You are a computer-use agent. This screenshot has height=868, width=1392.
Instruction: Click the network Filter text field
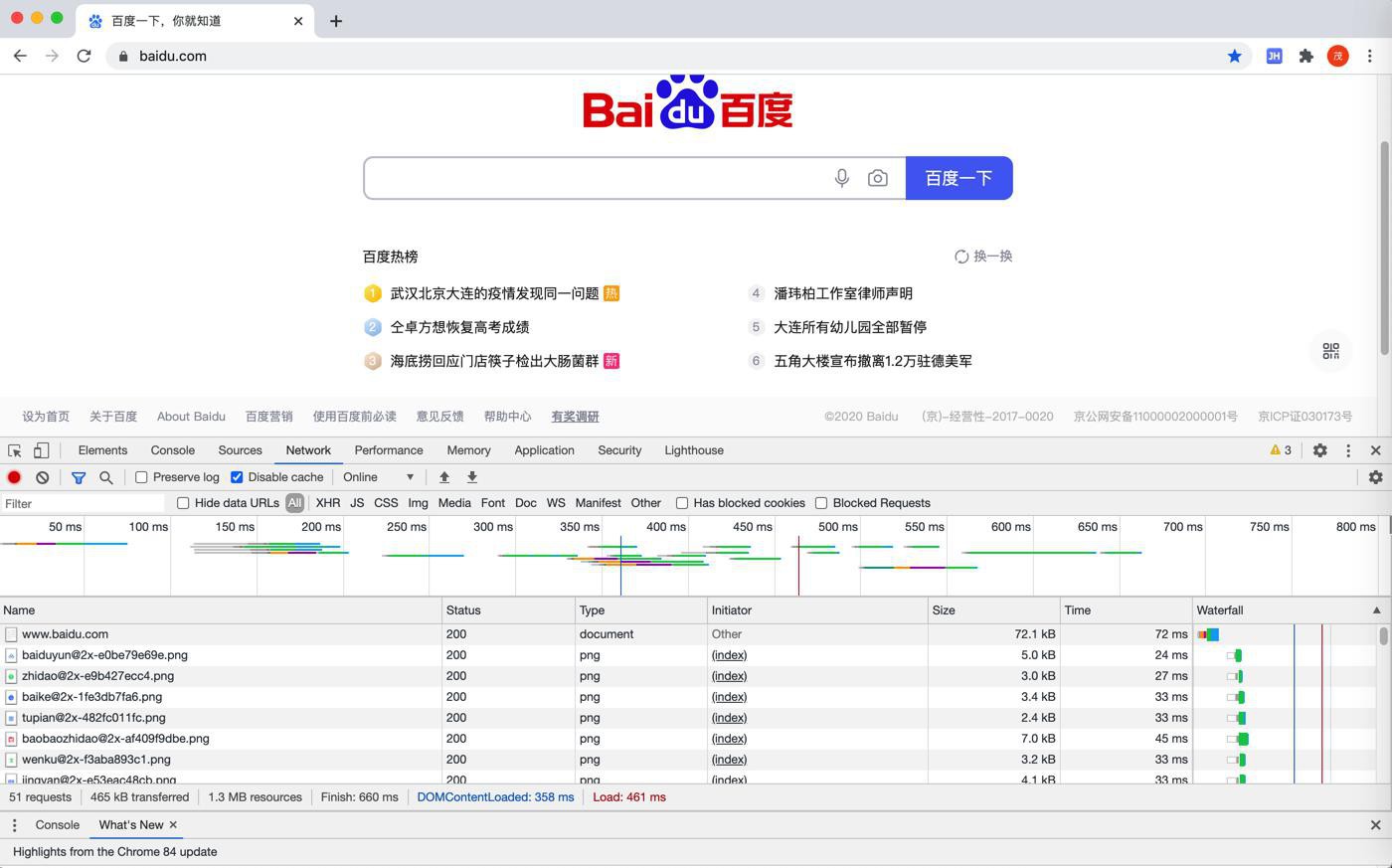84,503
